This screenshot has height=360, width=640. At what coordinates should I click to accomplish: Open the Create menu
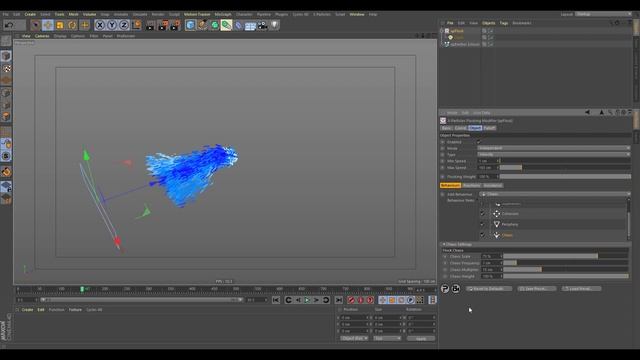pyautogui.click(x=30, y=14)
